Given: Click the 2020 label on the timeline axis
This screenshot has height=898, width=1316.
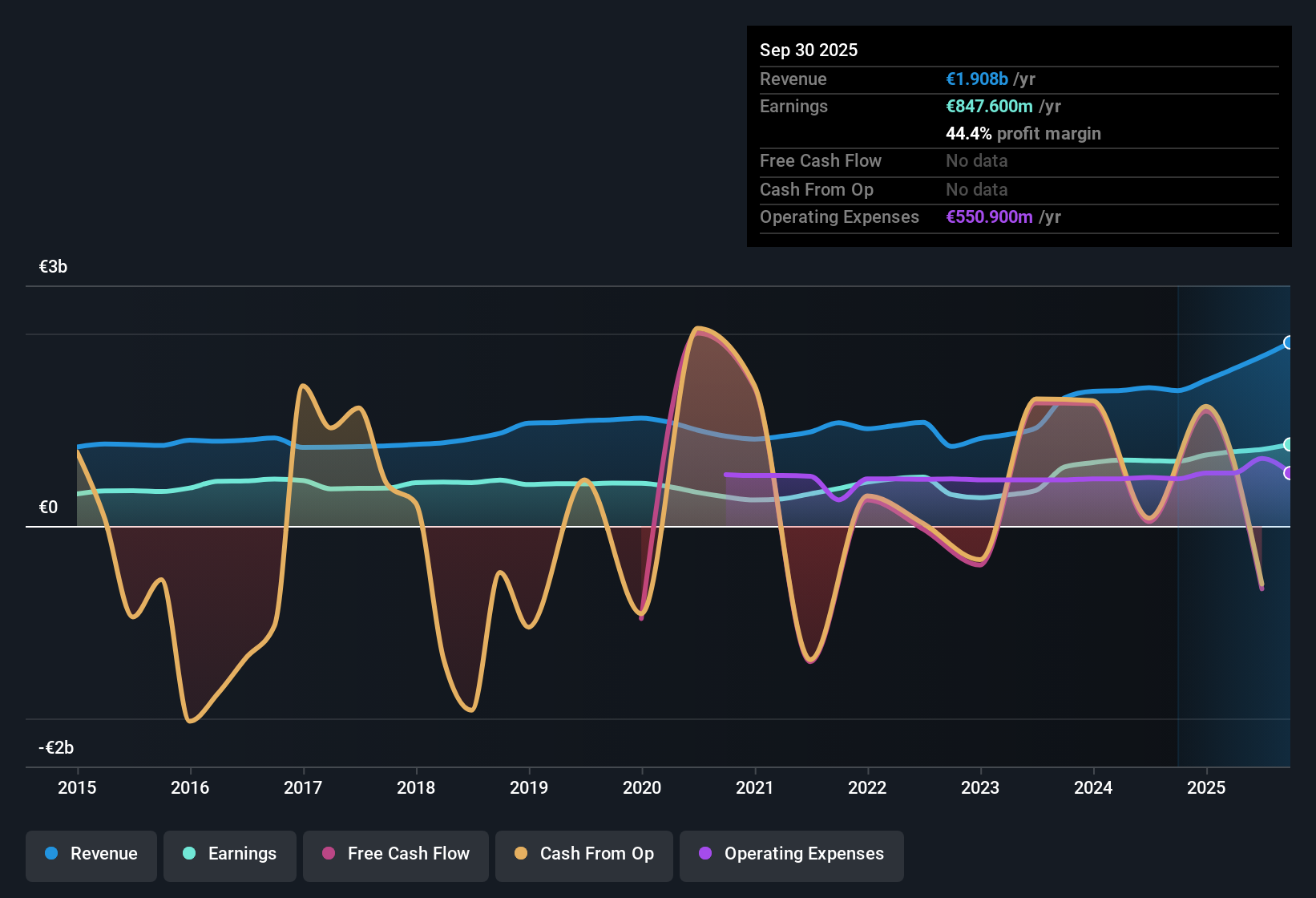Looking at the screenshot, I should (x=642, y=788).
